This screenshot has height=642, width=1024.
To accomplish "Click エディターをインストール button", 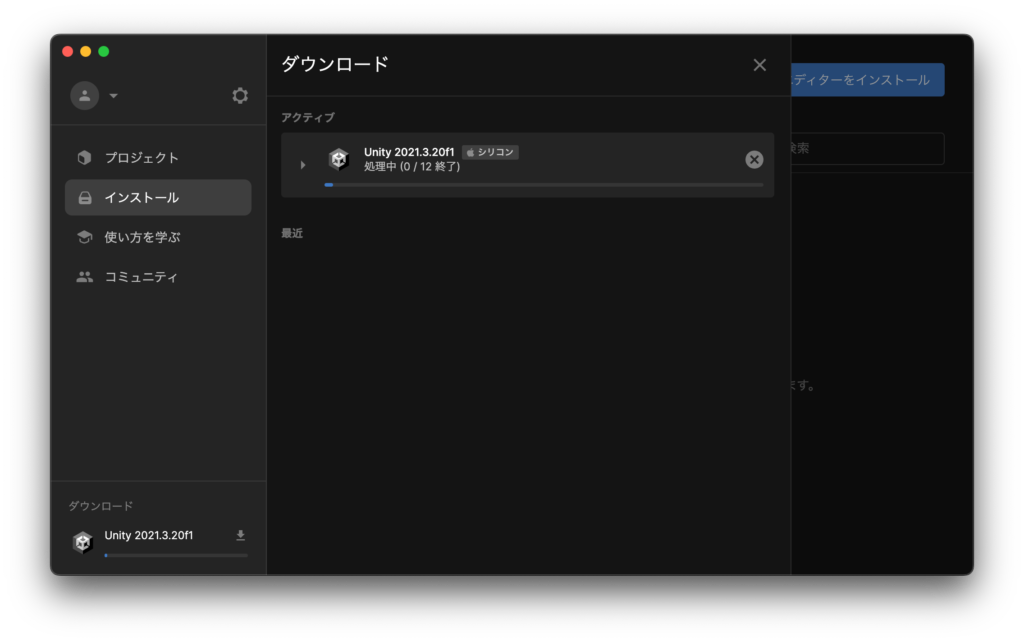I will coord(867,80).
